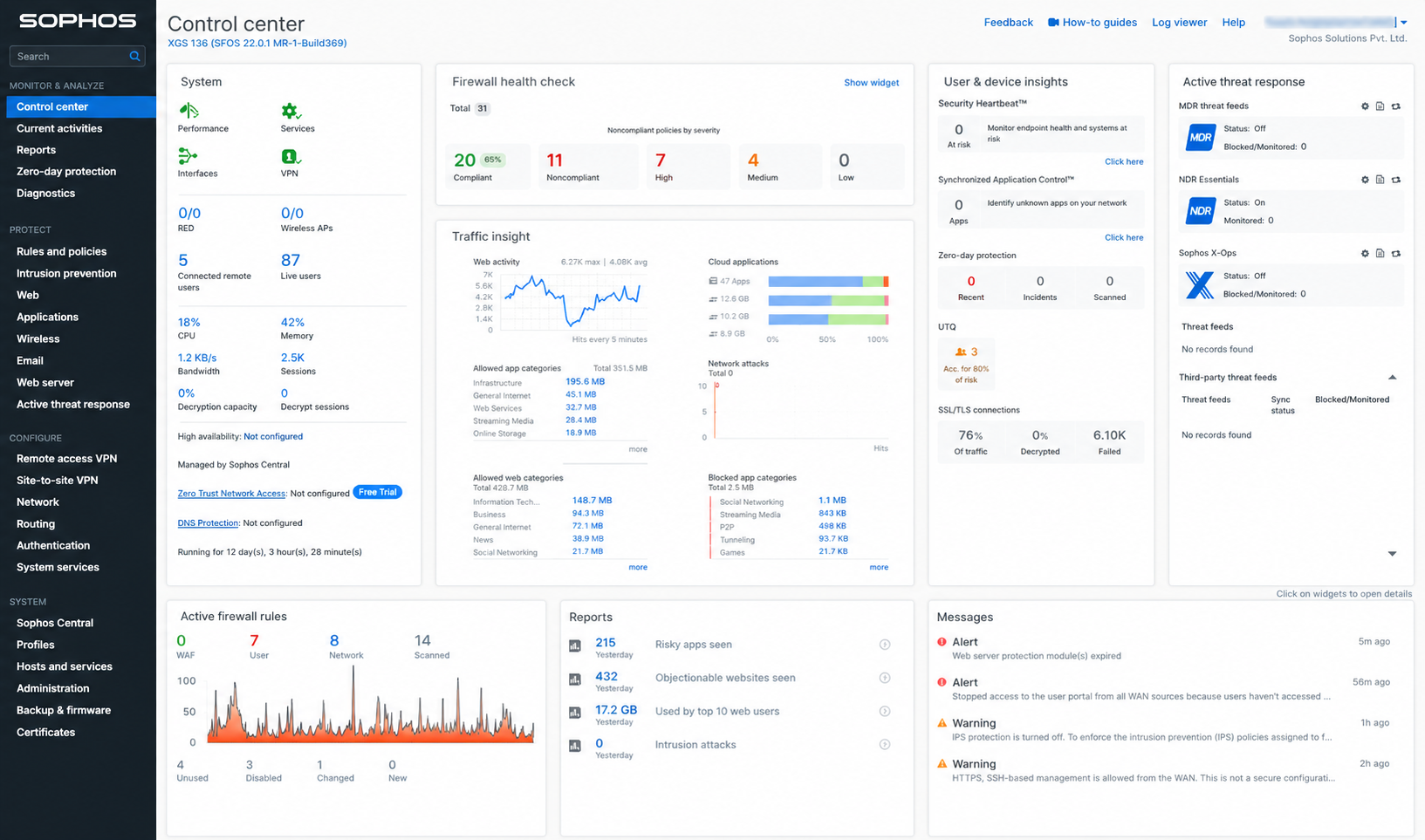This screenshot has width=1425, height=840.
Task: Click the 11 Noncompliant policies tile
Action: [586, 167]
